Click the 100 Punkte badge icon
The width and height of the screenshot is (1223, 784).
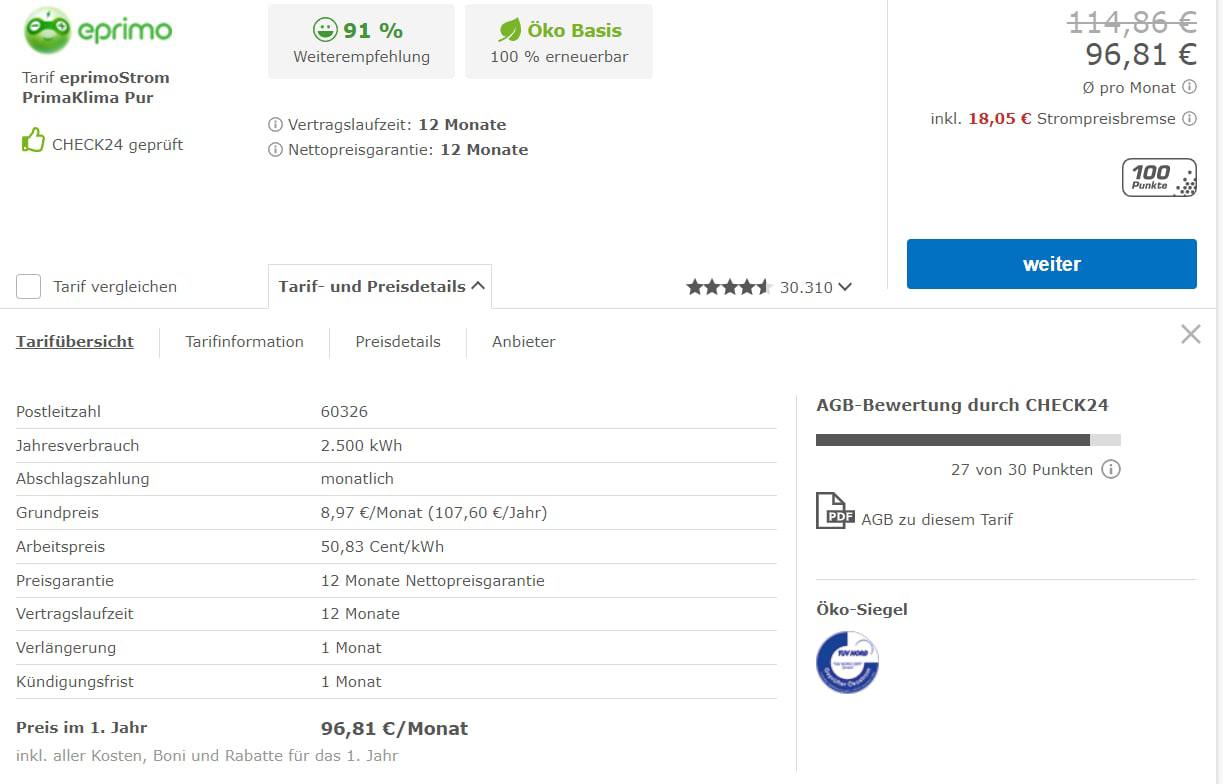click(x=1159, y=177)
